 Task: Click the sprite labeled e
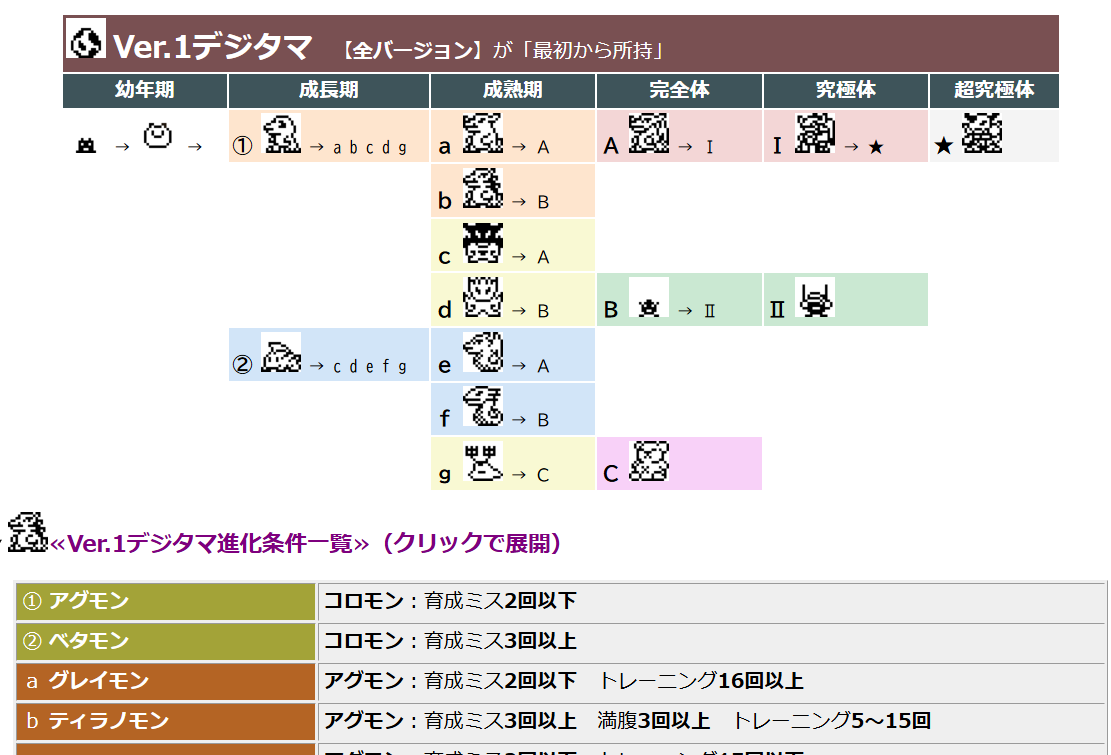(x=483, y=352)
